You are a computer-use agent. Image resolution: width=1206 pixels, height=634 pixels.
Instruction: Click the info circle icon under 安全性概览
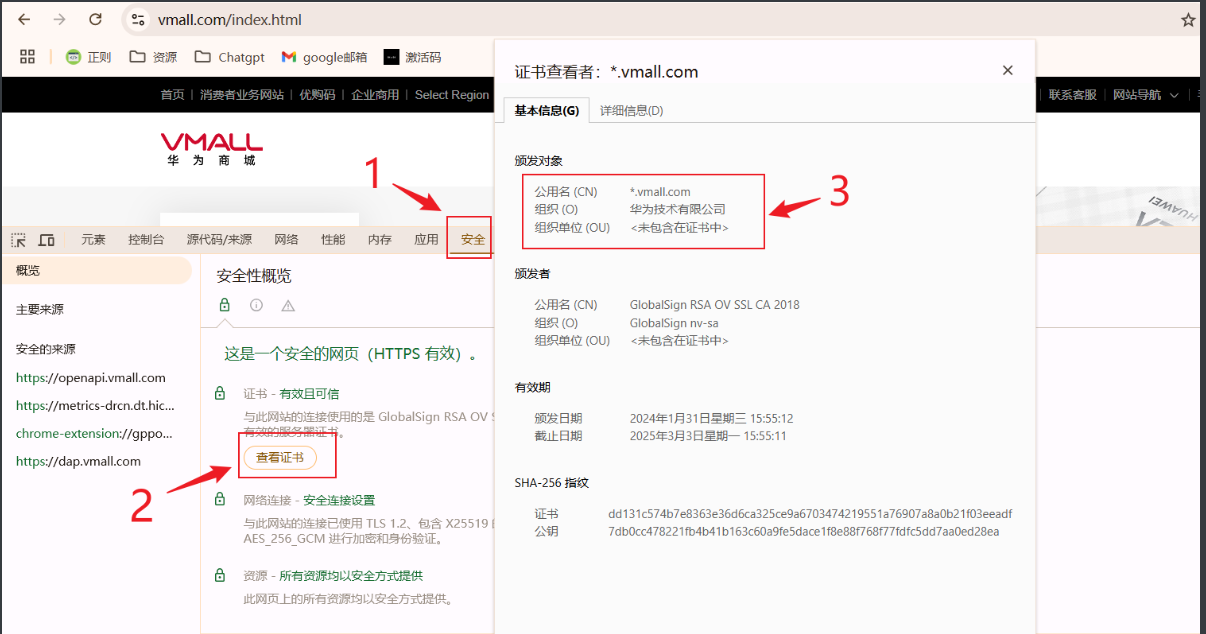click(256, 305)
